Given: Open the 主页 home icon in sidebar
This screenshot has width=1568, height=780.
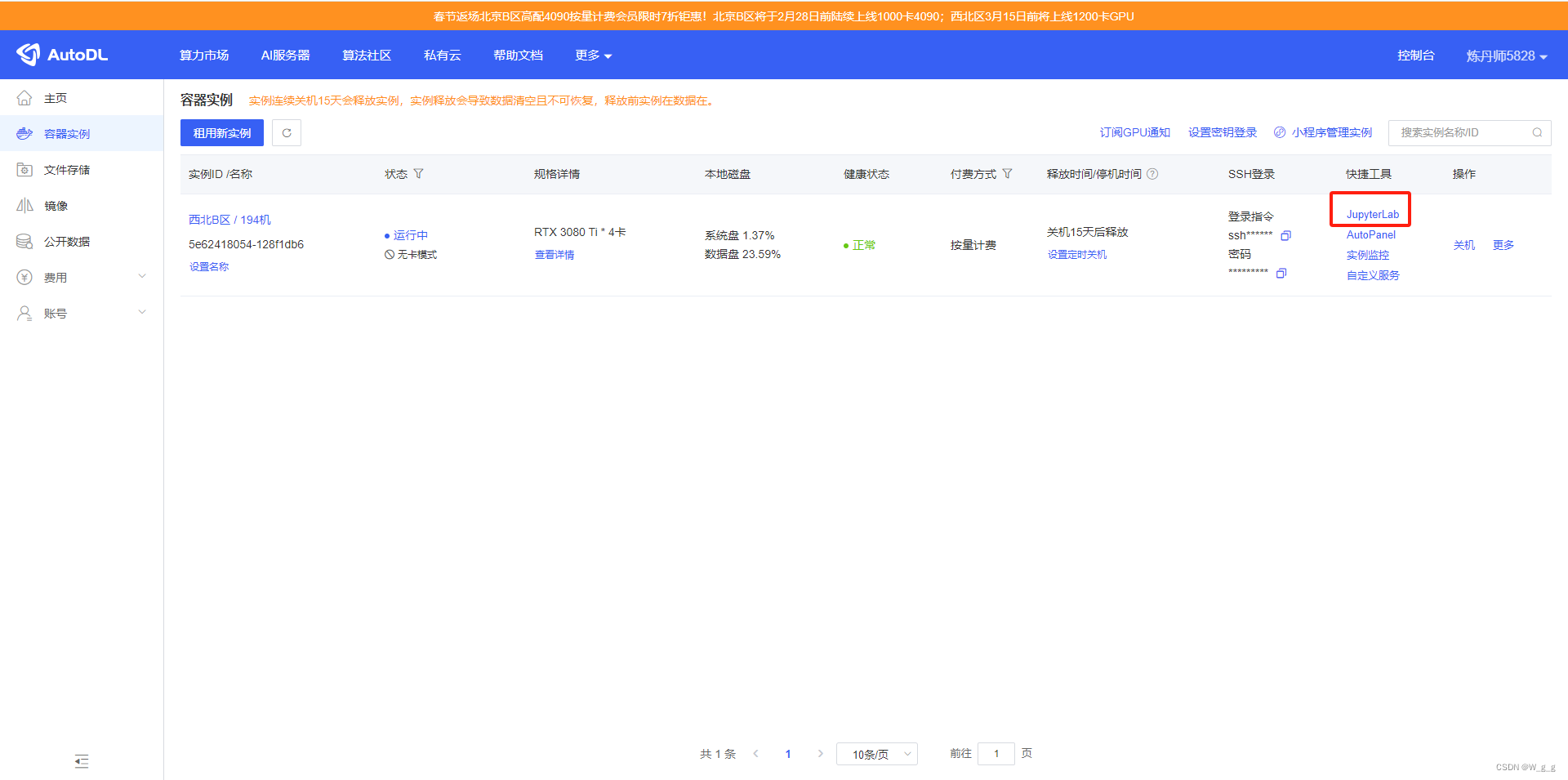Looking at the screenshot, I should pyautogui.click(x=24, y=97).
